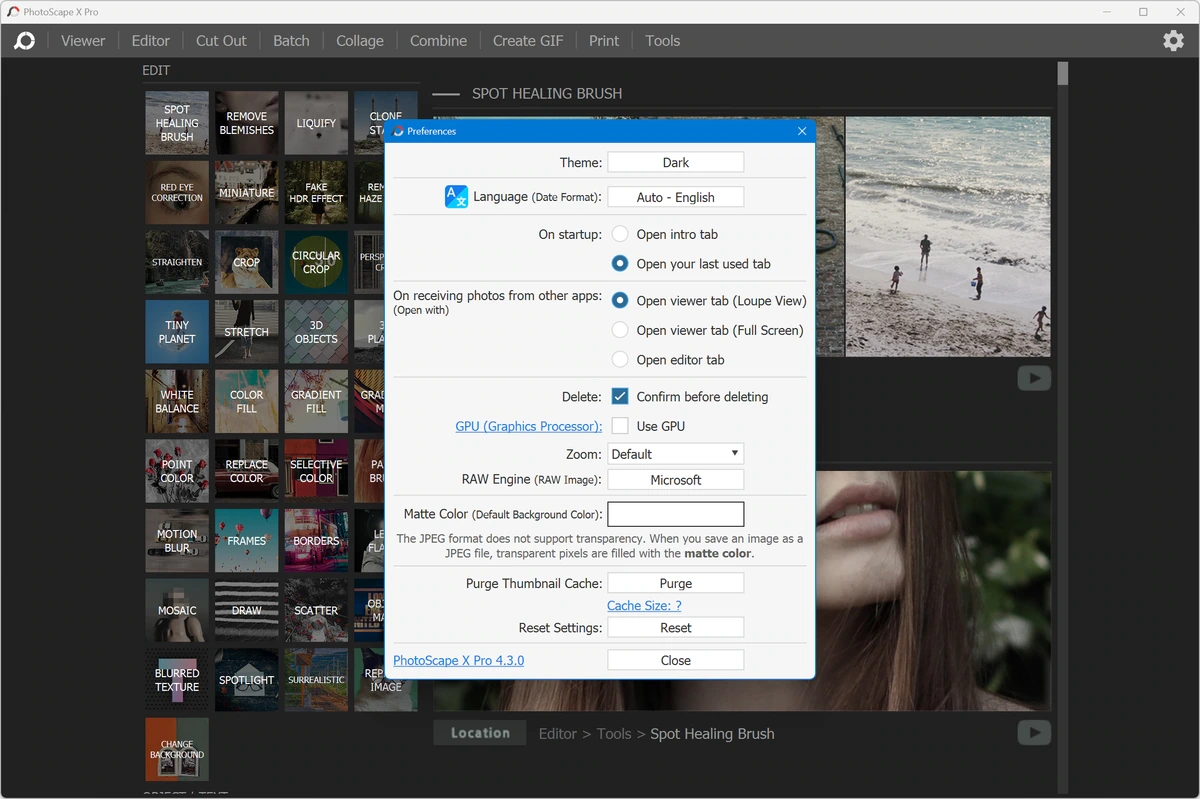Open the PhotoScape X Pro 4.3.0 link

coord(459,660)
